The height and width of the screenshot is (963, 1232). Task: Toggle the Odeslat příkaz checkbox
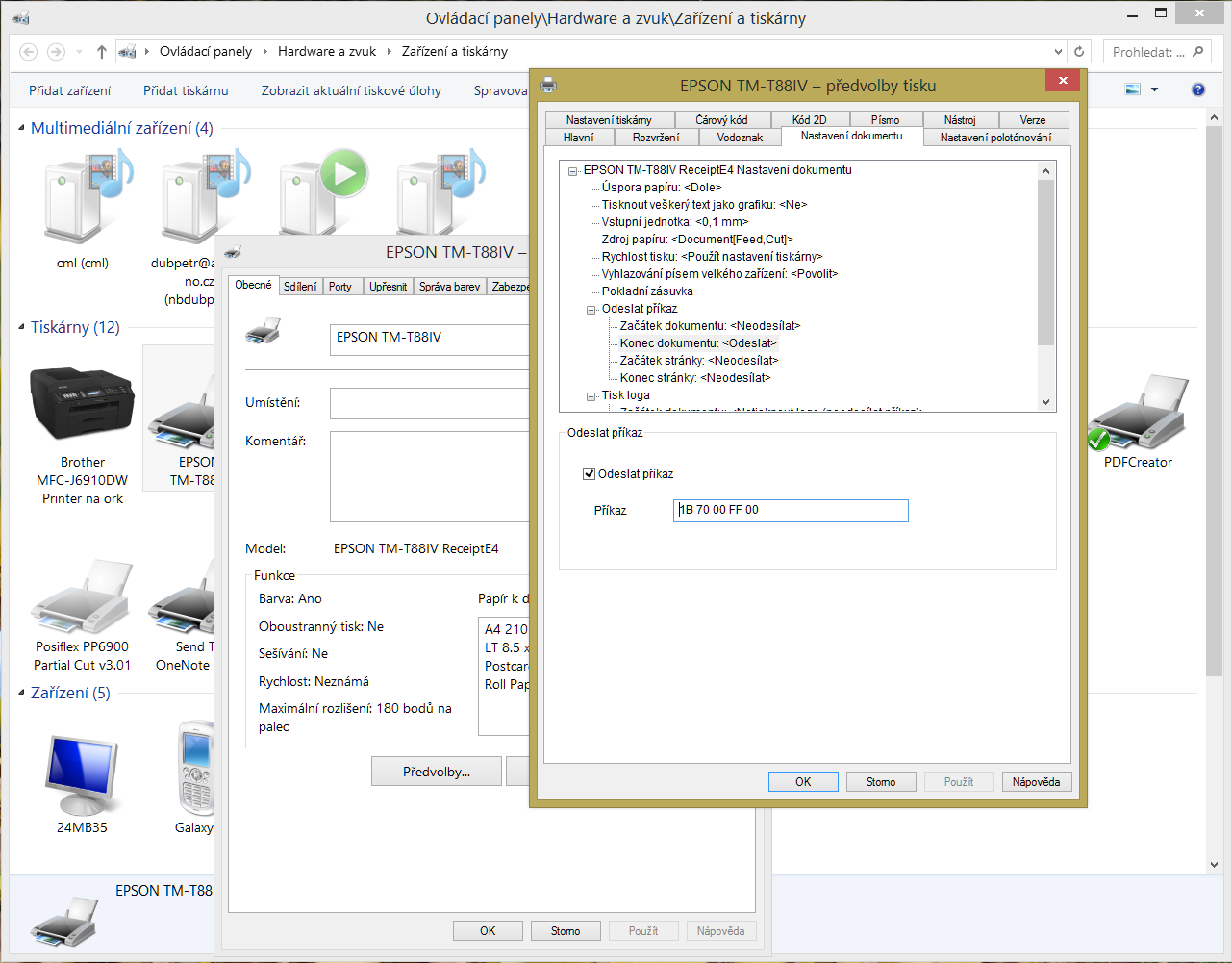click(x=590, y=473)
